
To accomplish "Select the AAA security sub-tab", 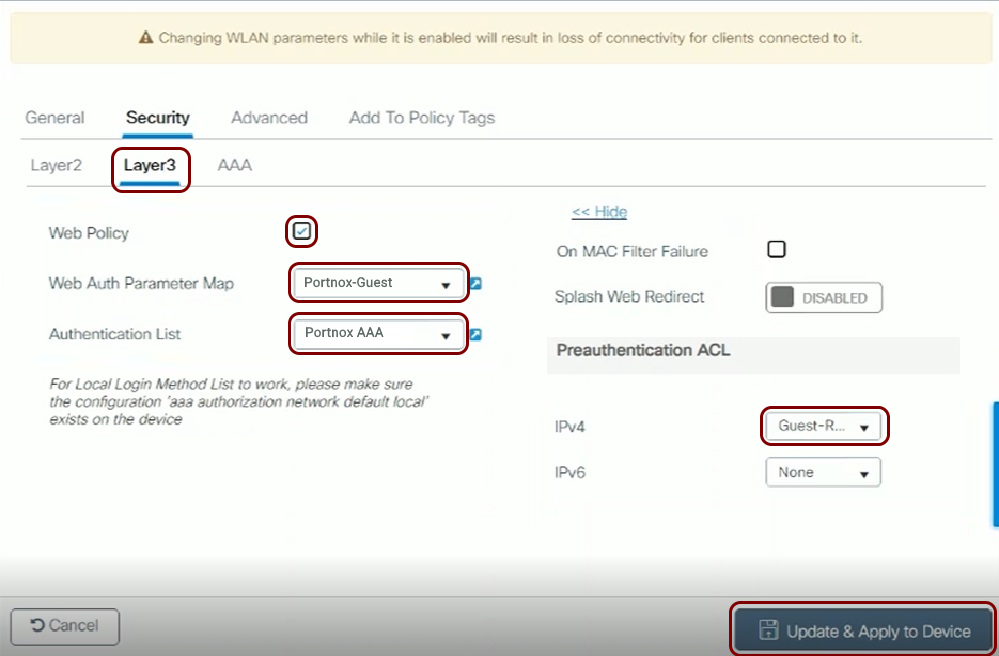I will pyautogui.click(x=235, y=165).
